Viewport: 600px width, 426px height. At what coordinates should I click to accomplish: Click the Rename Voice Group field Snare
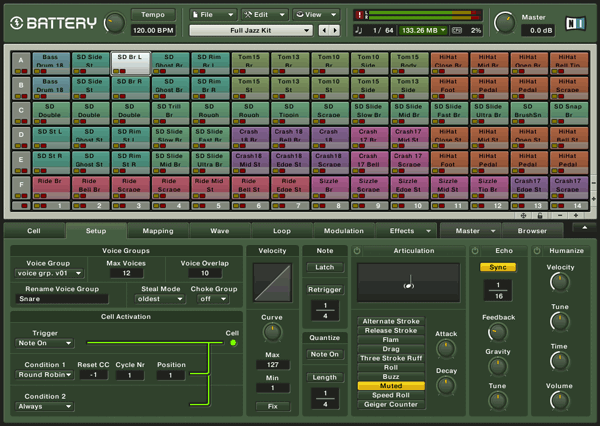coord(62,299)
